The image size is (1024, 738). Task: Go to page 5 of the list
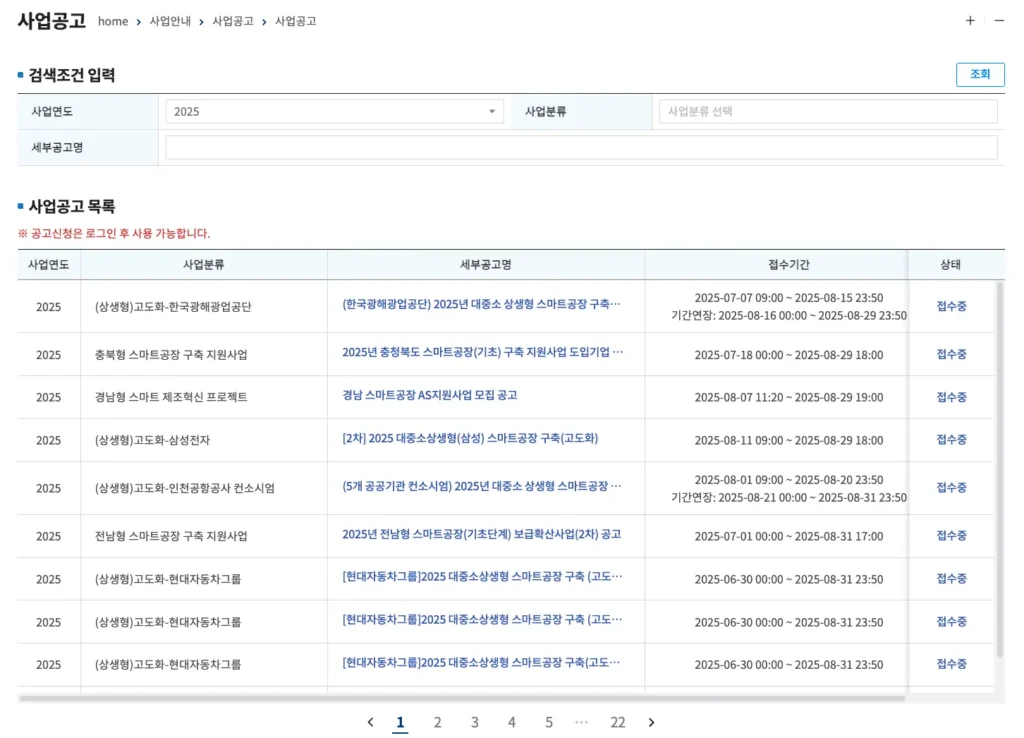click(x=549, y=722)
